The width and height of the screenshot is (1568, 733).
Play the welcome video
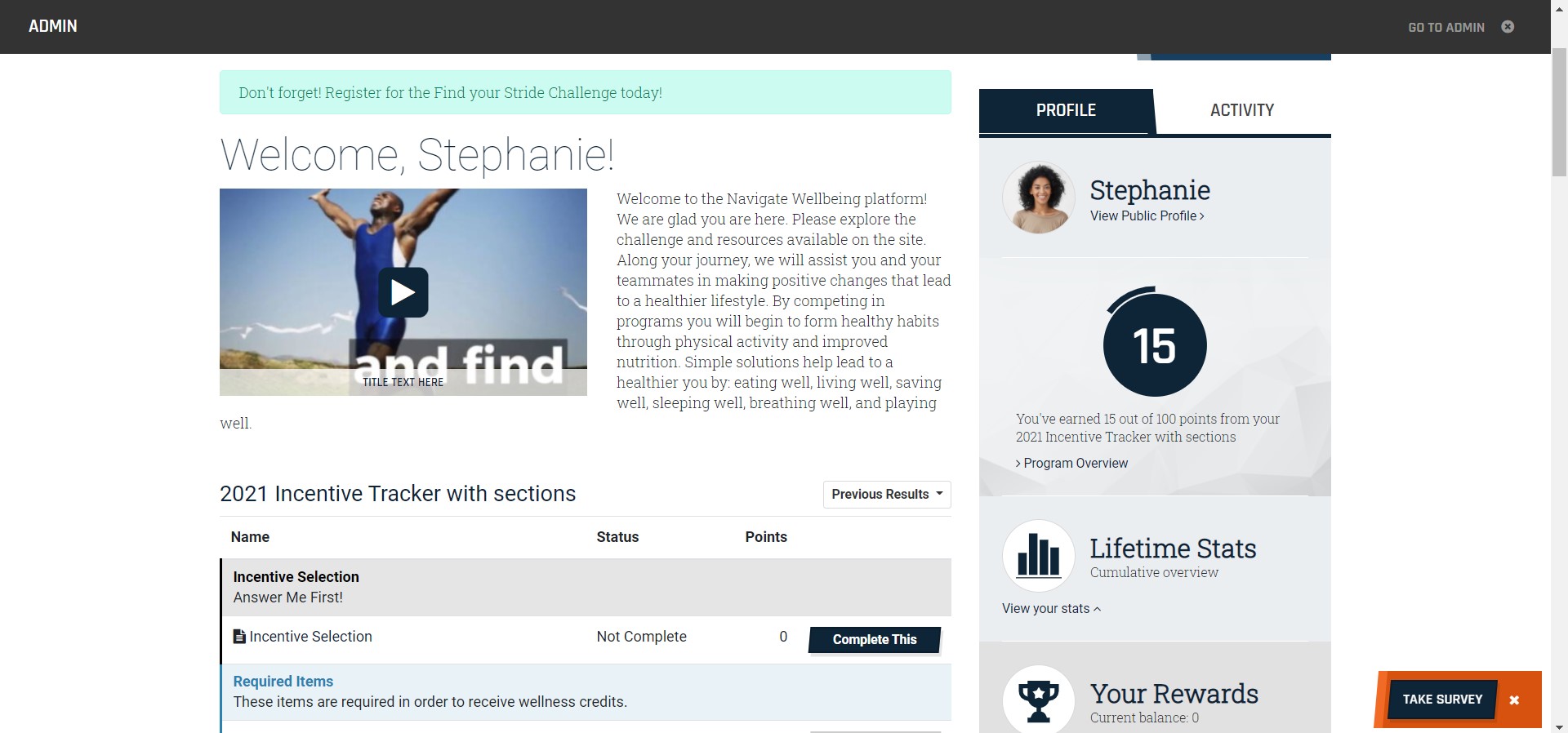403,292
